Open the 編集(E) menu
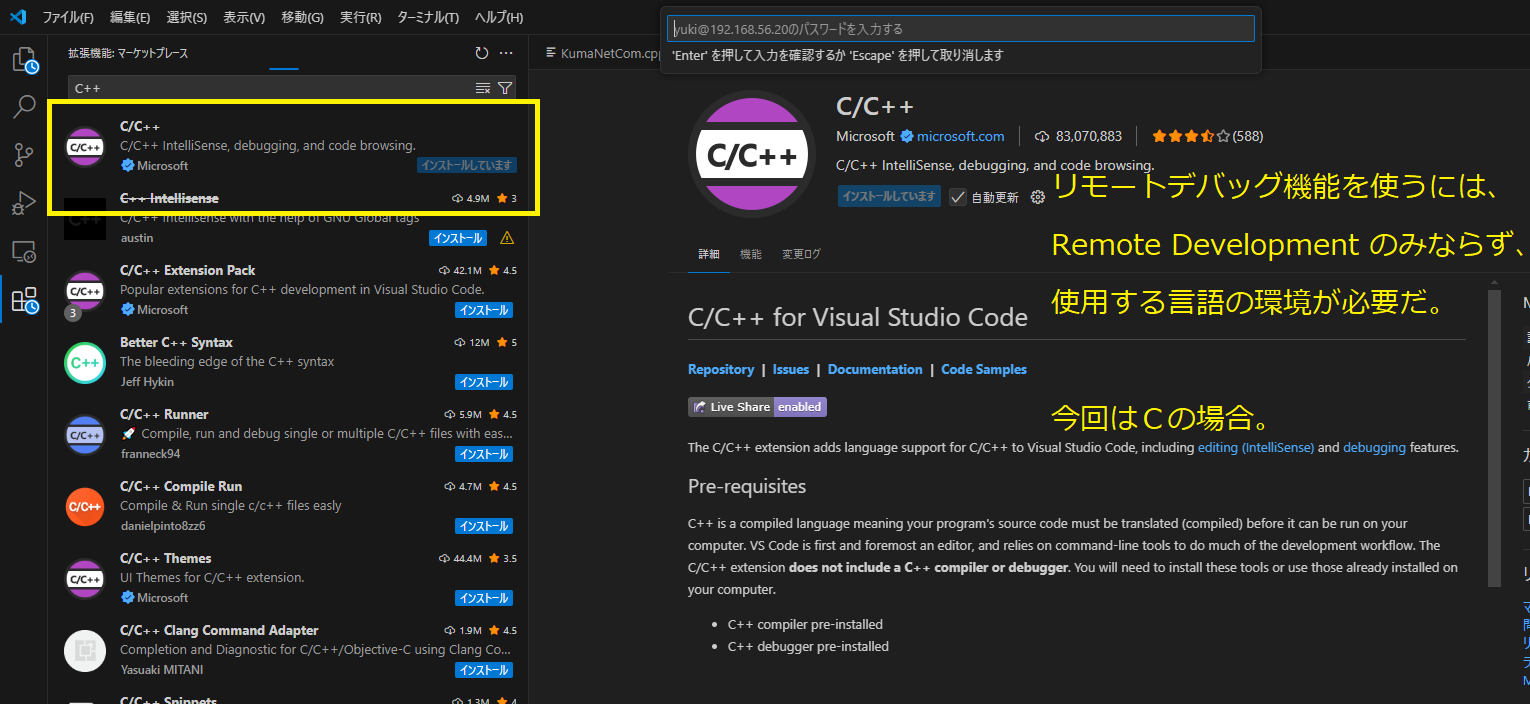 (130, 18)
